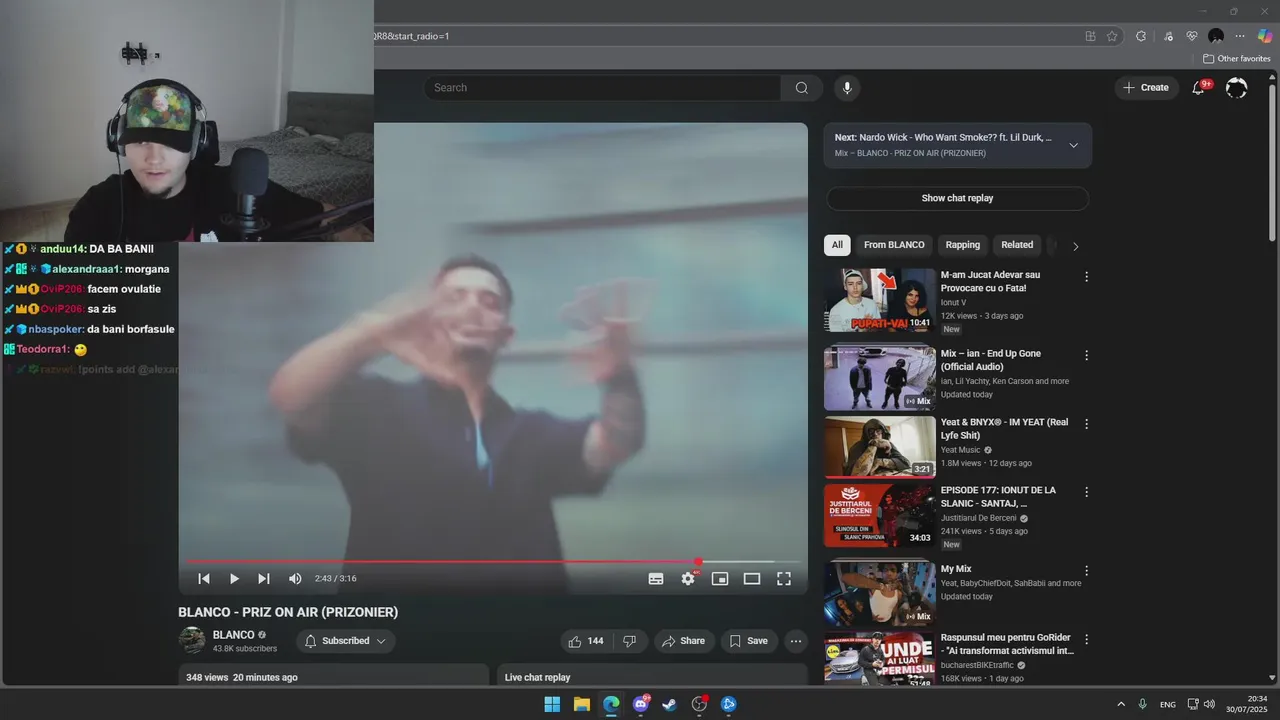Screen dimensions: 1280x720
Task: Open Edge Settings and more menu
Action: (x=1240, y=36)
